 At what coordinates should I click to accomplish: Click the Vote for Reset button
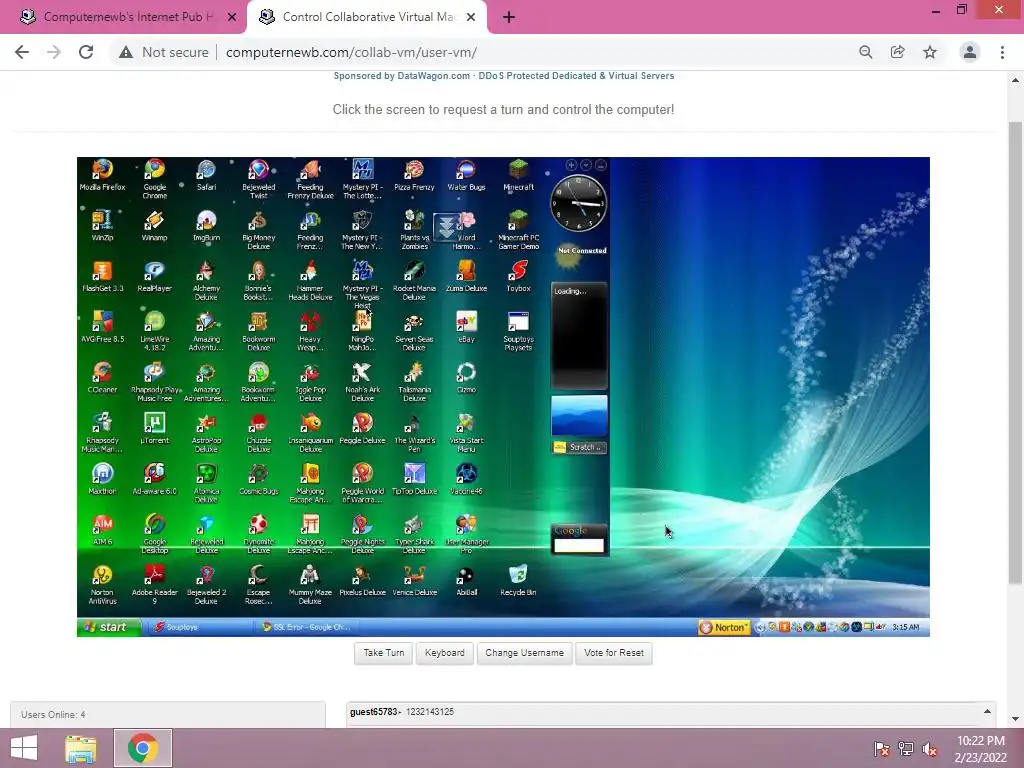(614, 653)
